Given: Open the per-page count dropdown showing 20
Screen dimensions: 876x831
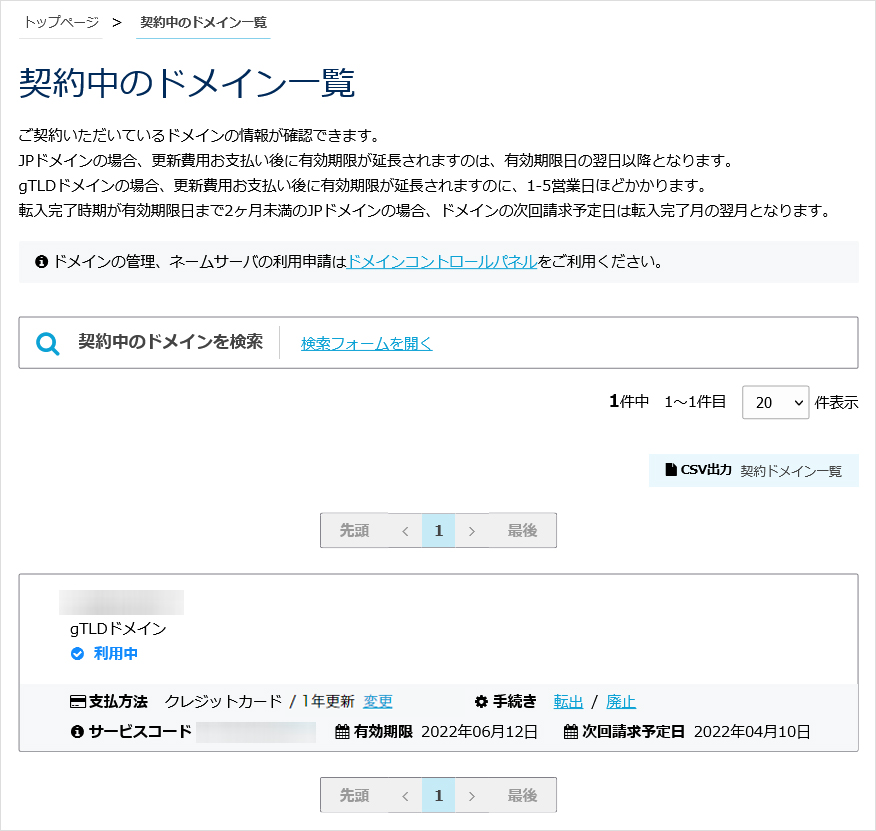Looking at the screenshot, I should [x=775, y=403].
